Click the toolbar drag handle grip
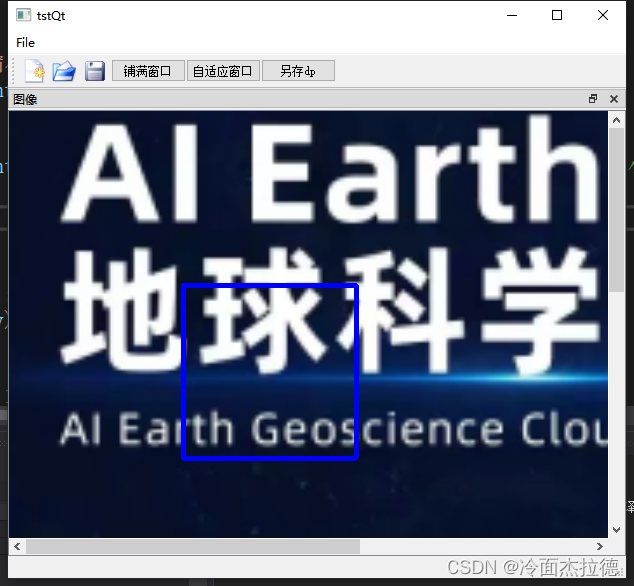Viewport: 634px width, 586px height. click(13, 71)
